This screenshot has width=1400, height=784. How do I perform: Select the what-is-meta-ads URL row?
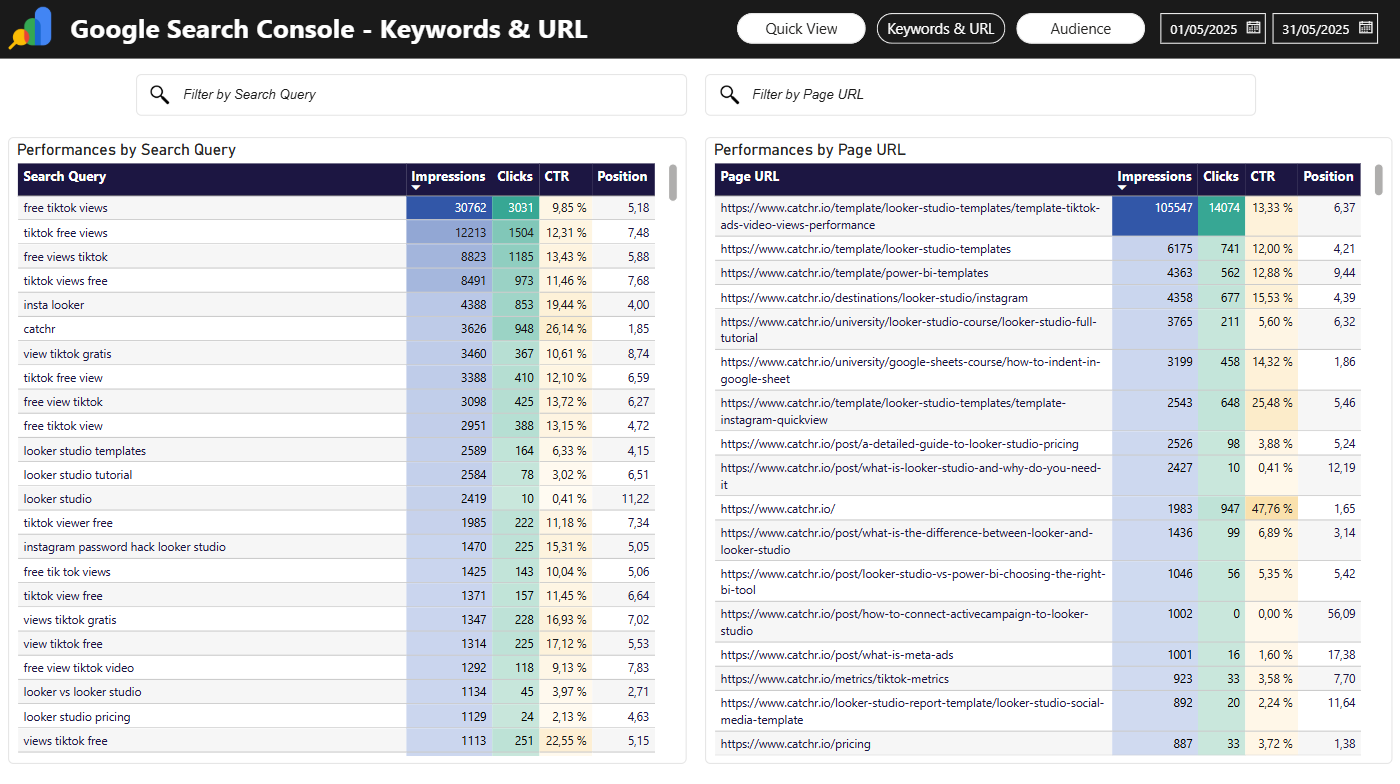1037,654
